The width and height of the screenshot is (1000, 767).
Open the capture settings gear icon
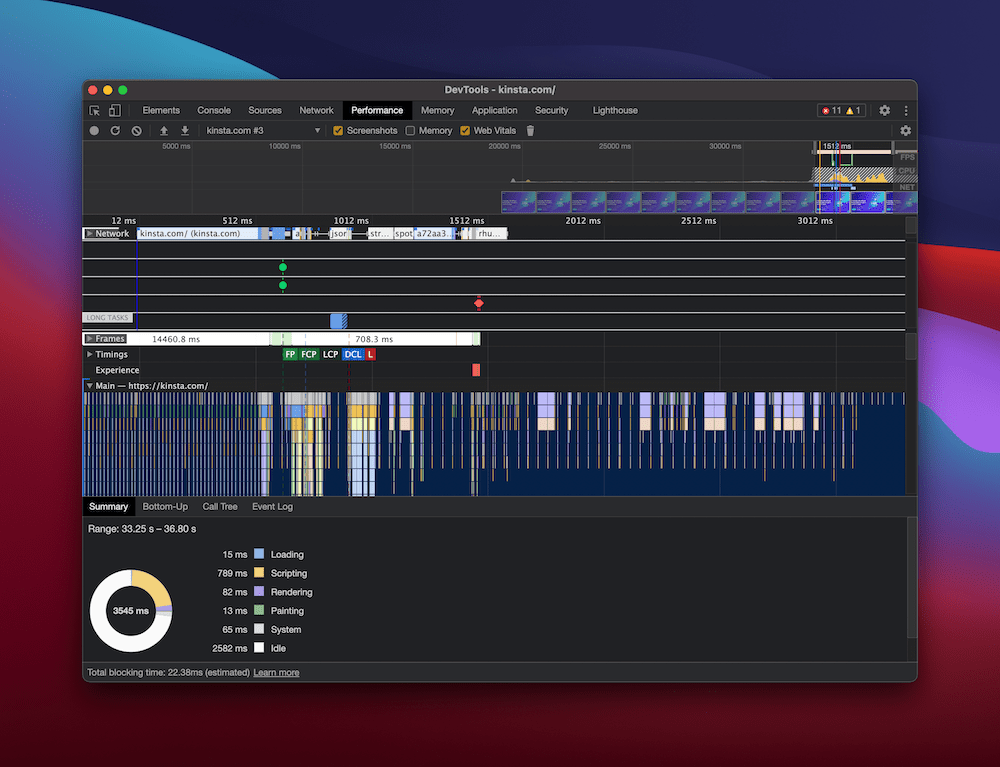click(x=905, y=130)
